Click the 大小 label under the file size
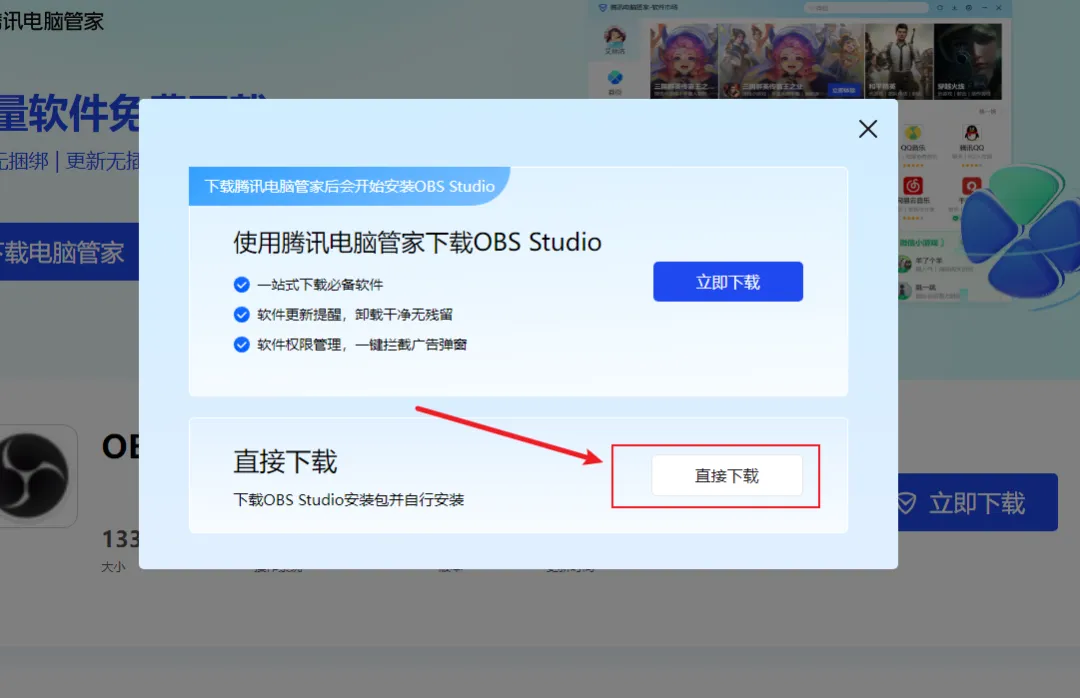1080x698 pixels. pos(114,567)
